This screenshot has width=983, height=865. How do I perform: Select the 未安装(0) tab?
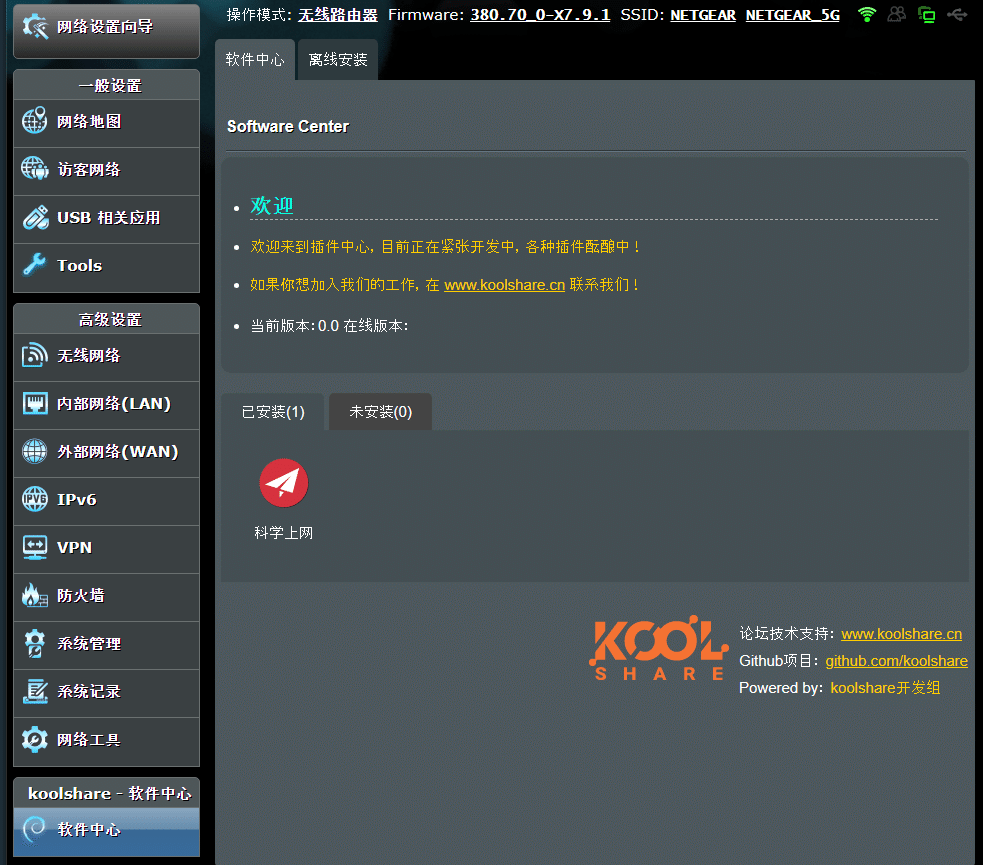(381, 412)
